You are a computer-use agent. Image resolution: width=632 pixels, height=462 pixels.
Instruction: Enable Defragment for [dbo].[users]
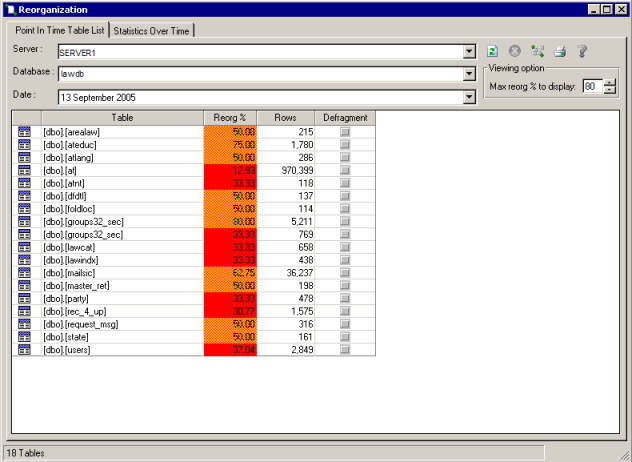click(345, 350)
